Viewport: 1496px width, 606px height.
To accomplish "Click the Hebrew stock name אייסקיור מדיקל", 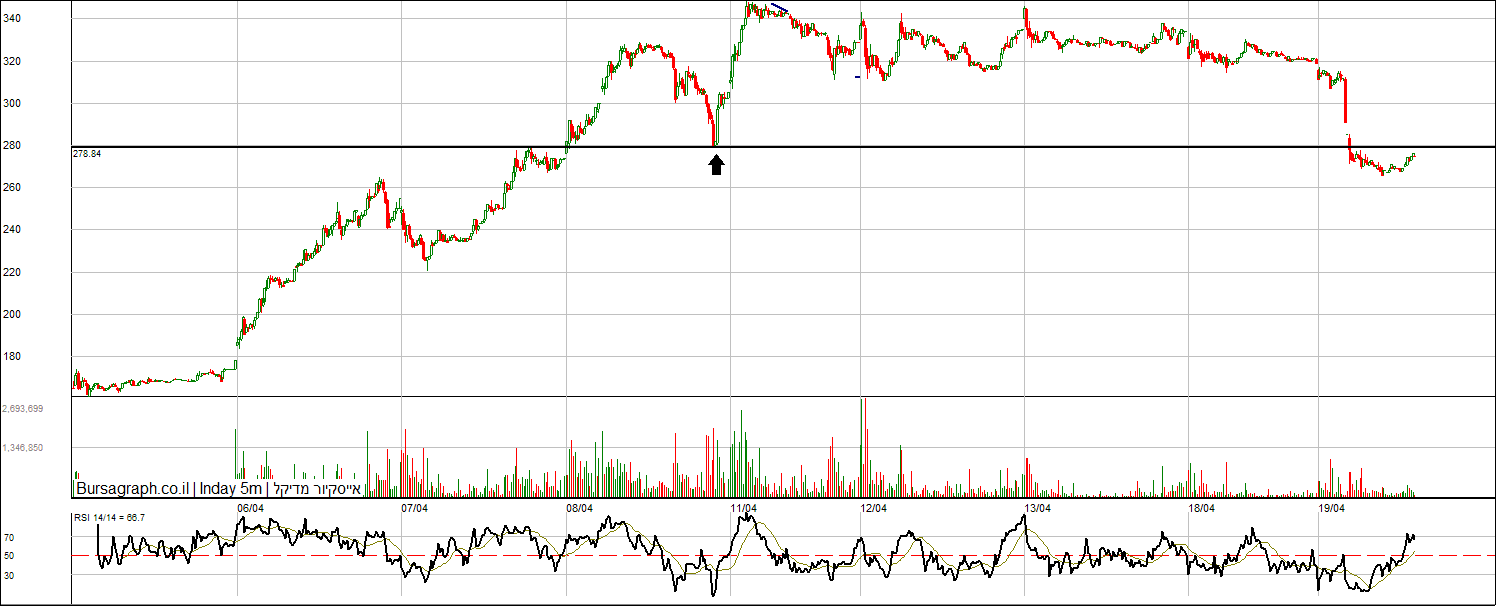I will pos(317,489).
